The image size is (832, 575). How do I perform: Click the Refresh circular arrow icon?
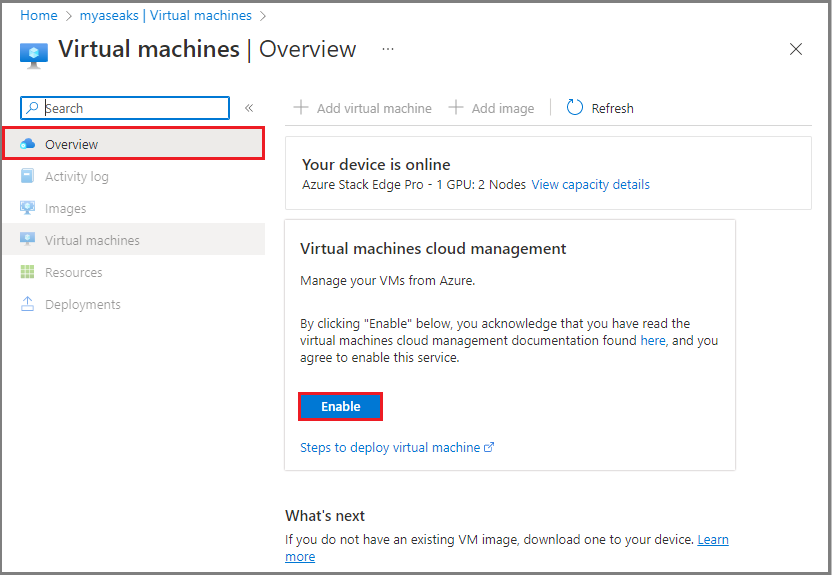coord(575,108)
